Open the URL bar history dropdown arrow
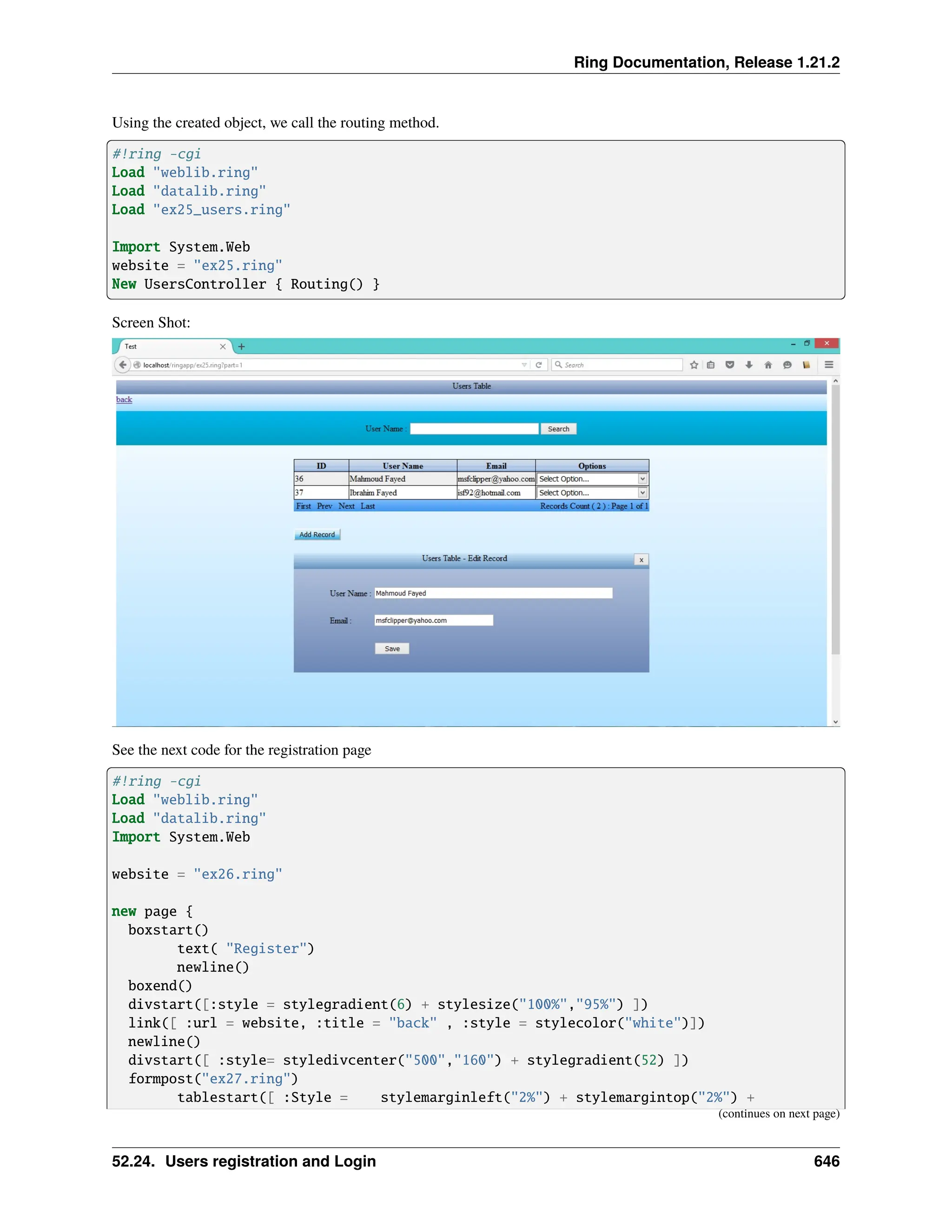 [524, 365]
